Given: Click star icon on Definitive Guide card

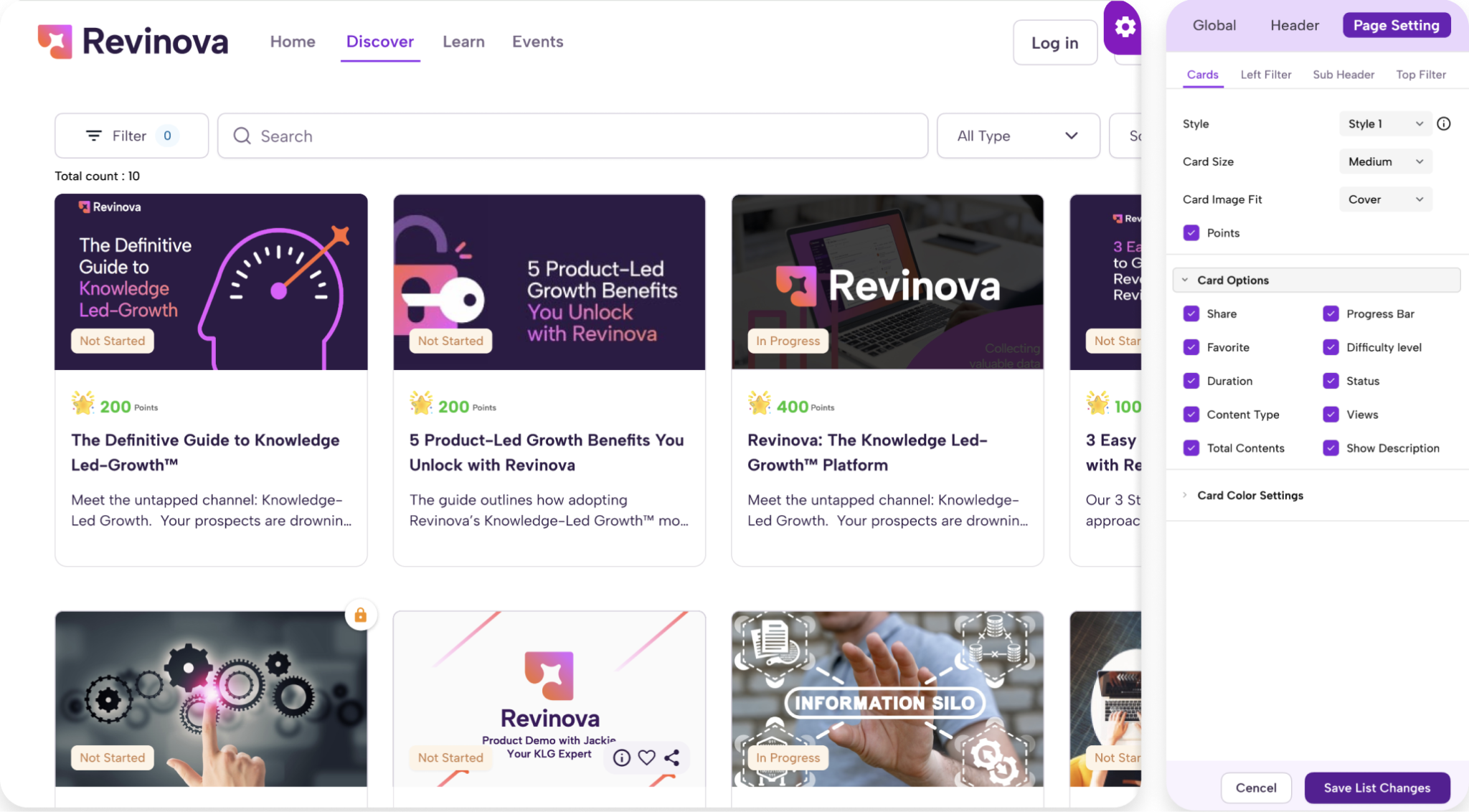Looking at the screenshot, I should [x=83, y=403].
